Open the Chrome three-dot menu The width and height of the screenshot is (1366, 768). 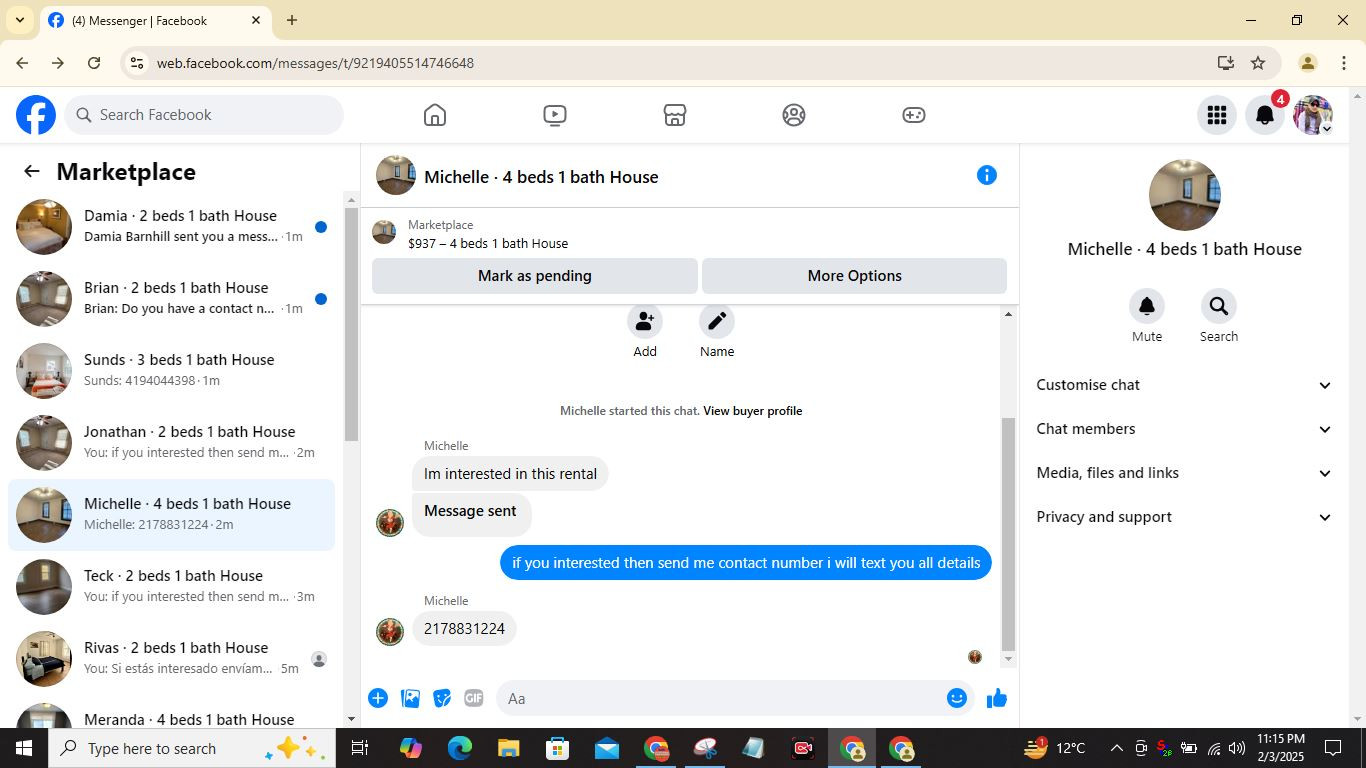coord(1343,63)
